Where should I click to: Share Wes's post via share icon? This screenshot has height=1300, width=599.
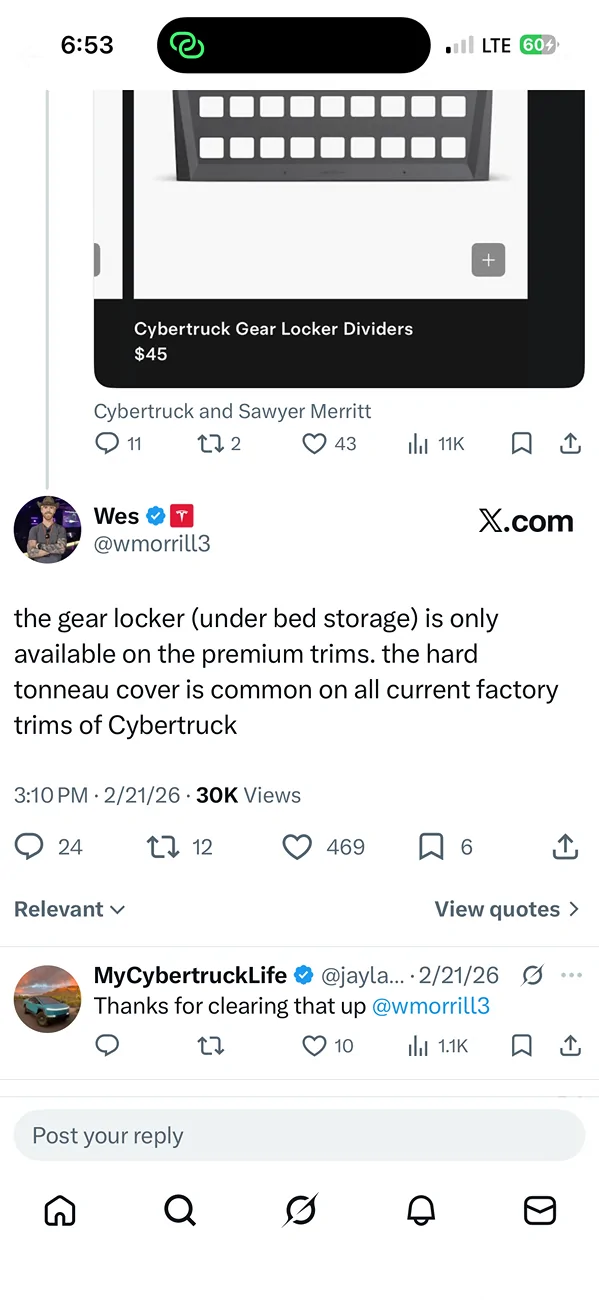pos(565,847)
